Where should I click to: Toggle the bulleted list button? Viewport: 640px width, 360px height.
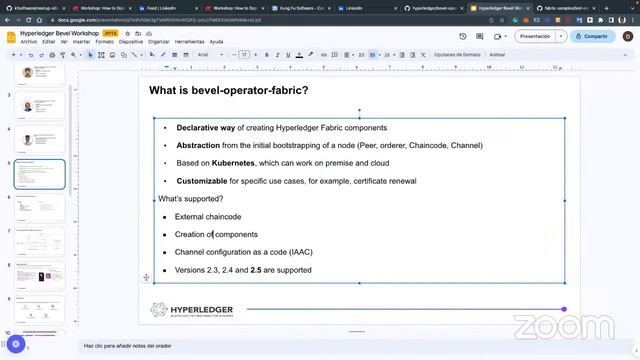point(372,55)
